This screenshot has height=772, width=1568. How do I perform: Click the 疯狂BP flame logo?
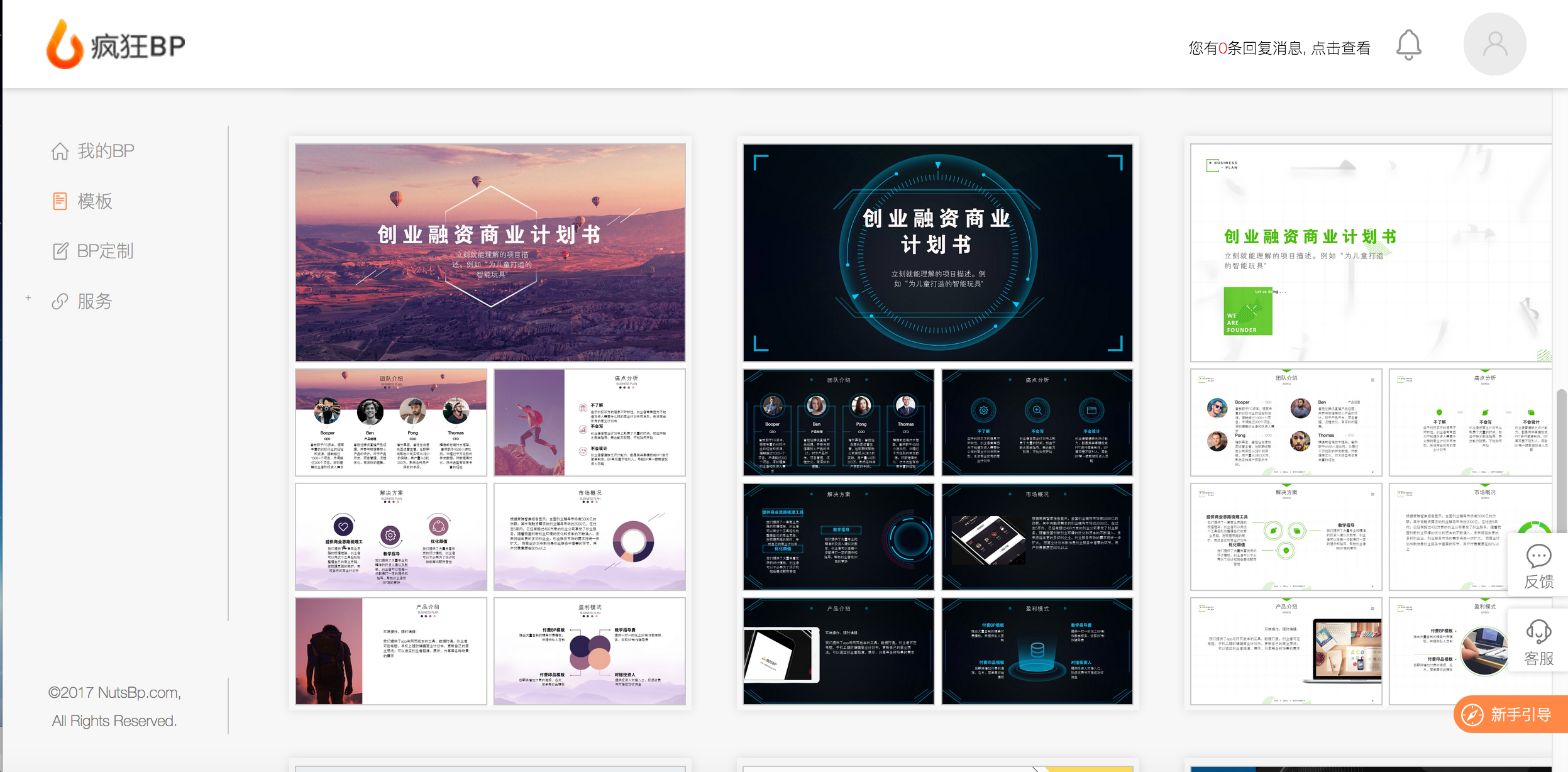(x=64, y=45)
